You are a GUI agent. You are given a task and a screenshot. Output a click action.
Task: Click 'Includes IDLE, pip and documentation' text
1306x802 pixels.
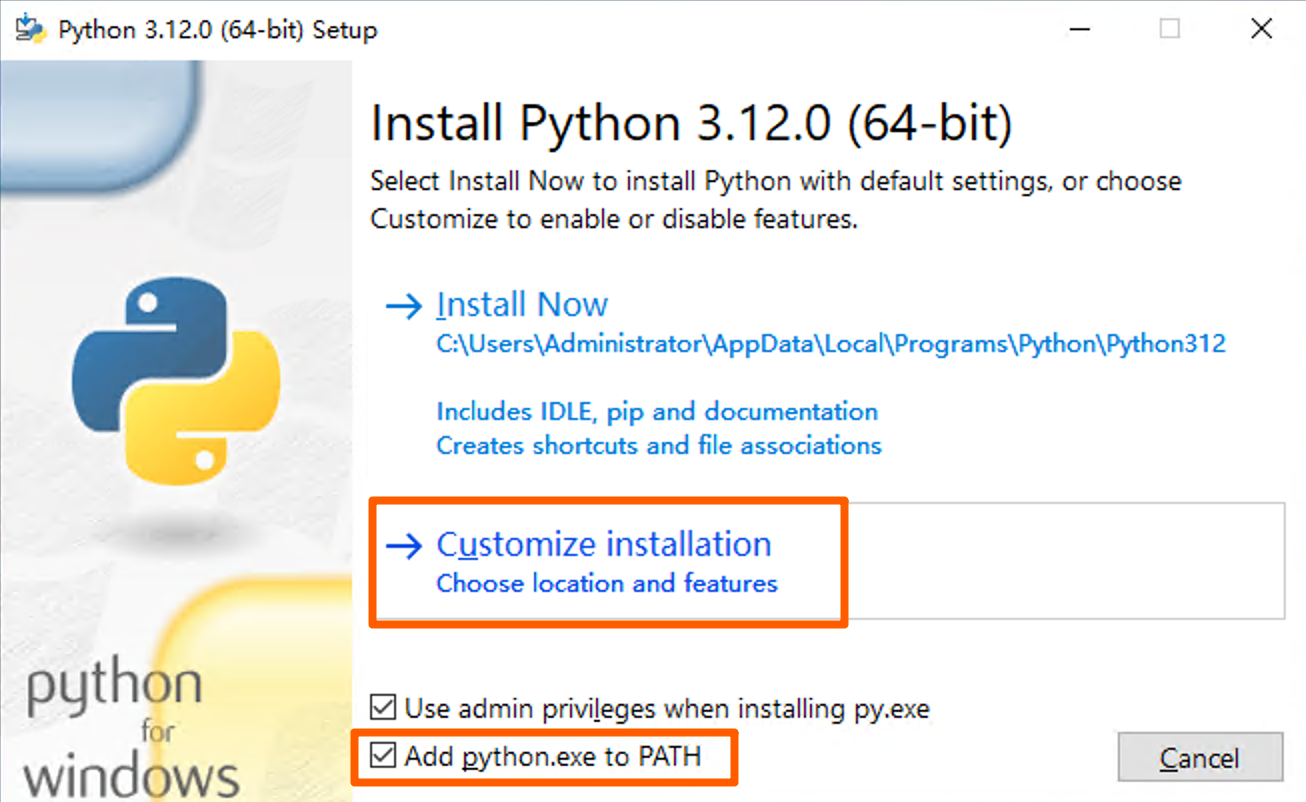[x=657, y=411]
